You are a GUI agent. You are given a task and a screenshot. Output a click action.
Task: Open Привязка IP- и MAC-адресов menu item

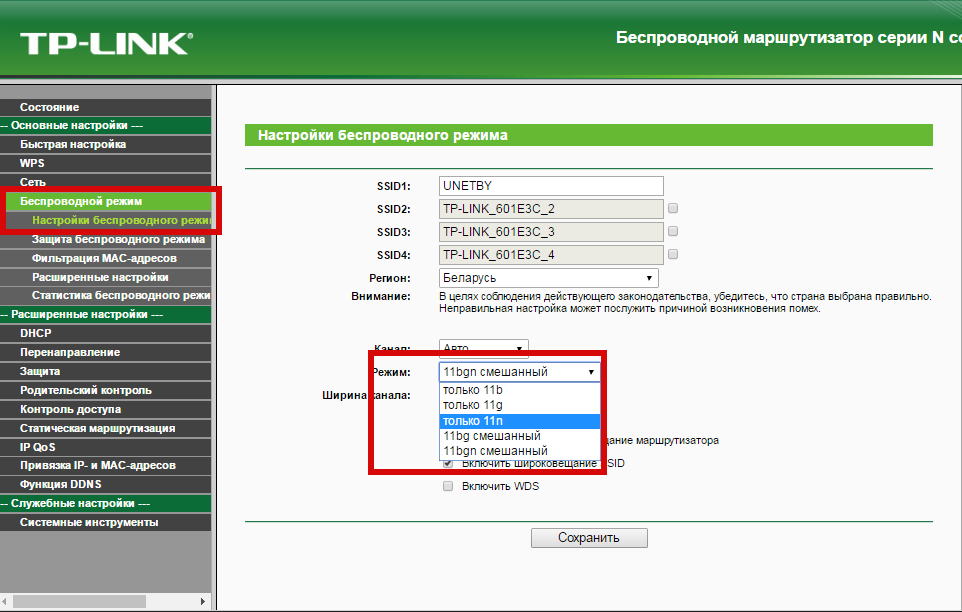[106, 465]
